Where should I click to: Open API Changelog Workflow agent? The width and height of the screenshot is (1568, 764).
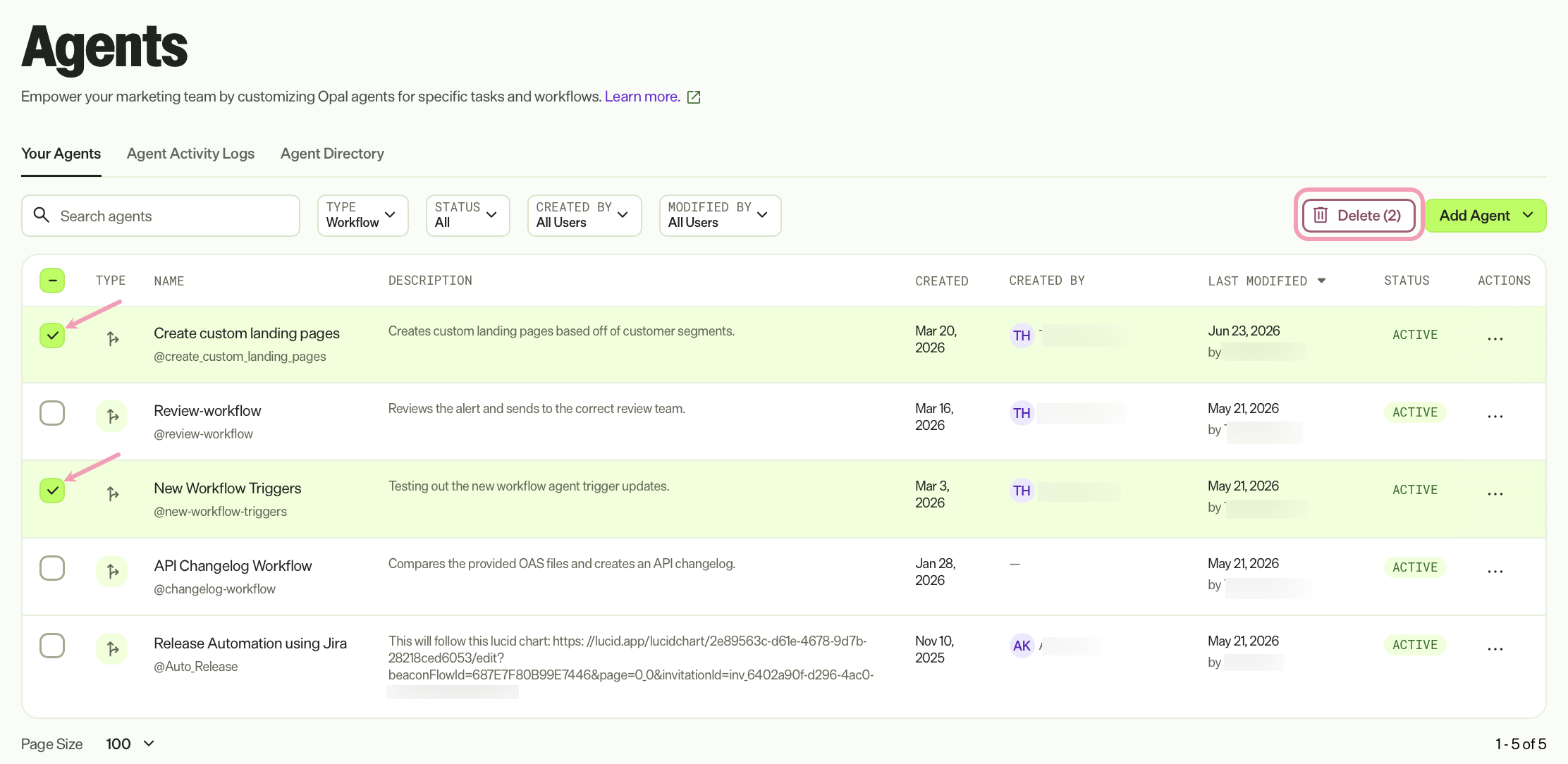233,566
